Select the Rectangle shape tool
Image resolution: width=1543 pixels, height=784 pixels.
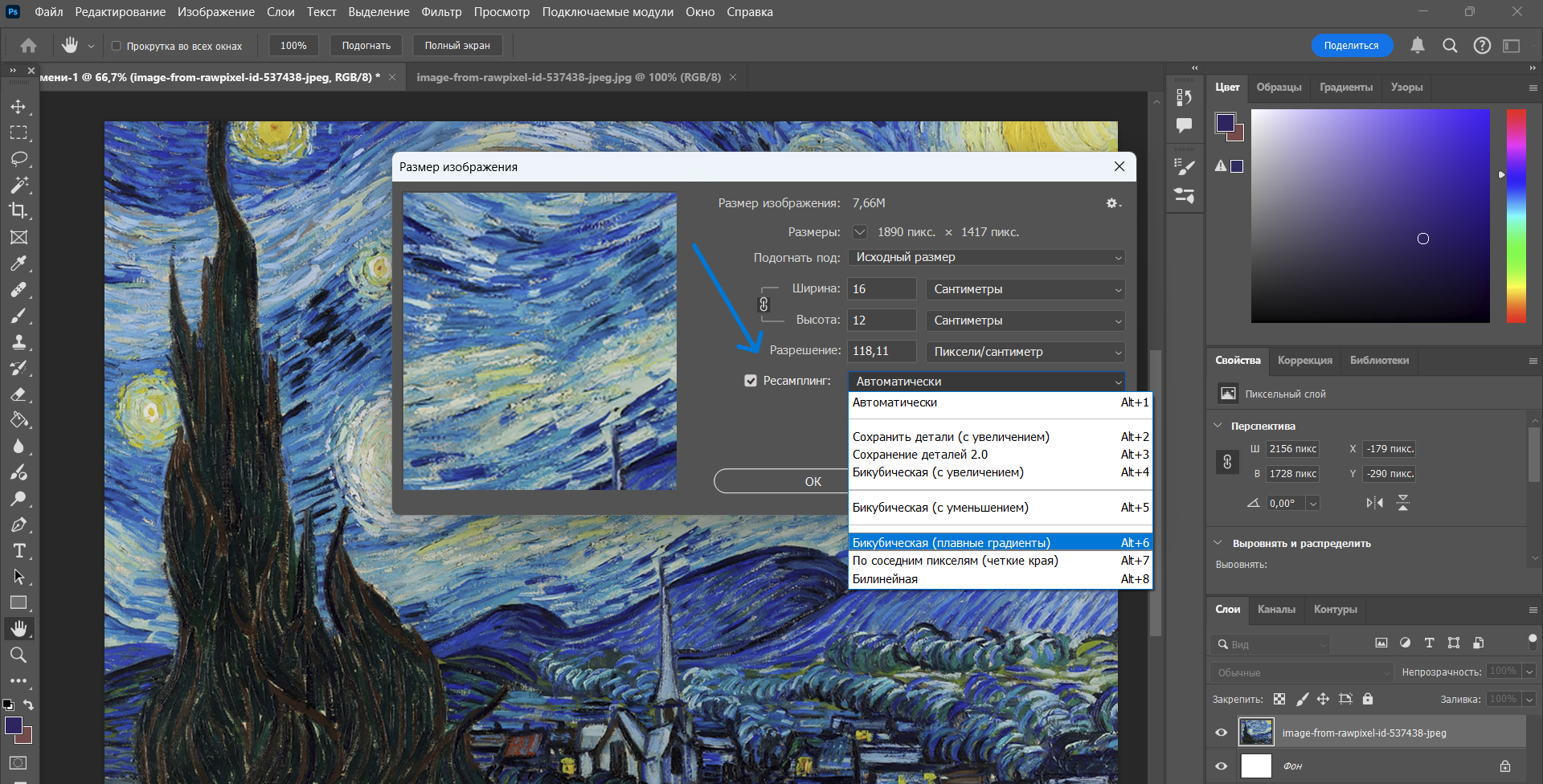coord(18,602)
